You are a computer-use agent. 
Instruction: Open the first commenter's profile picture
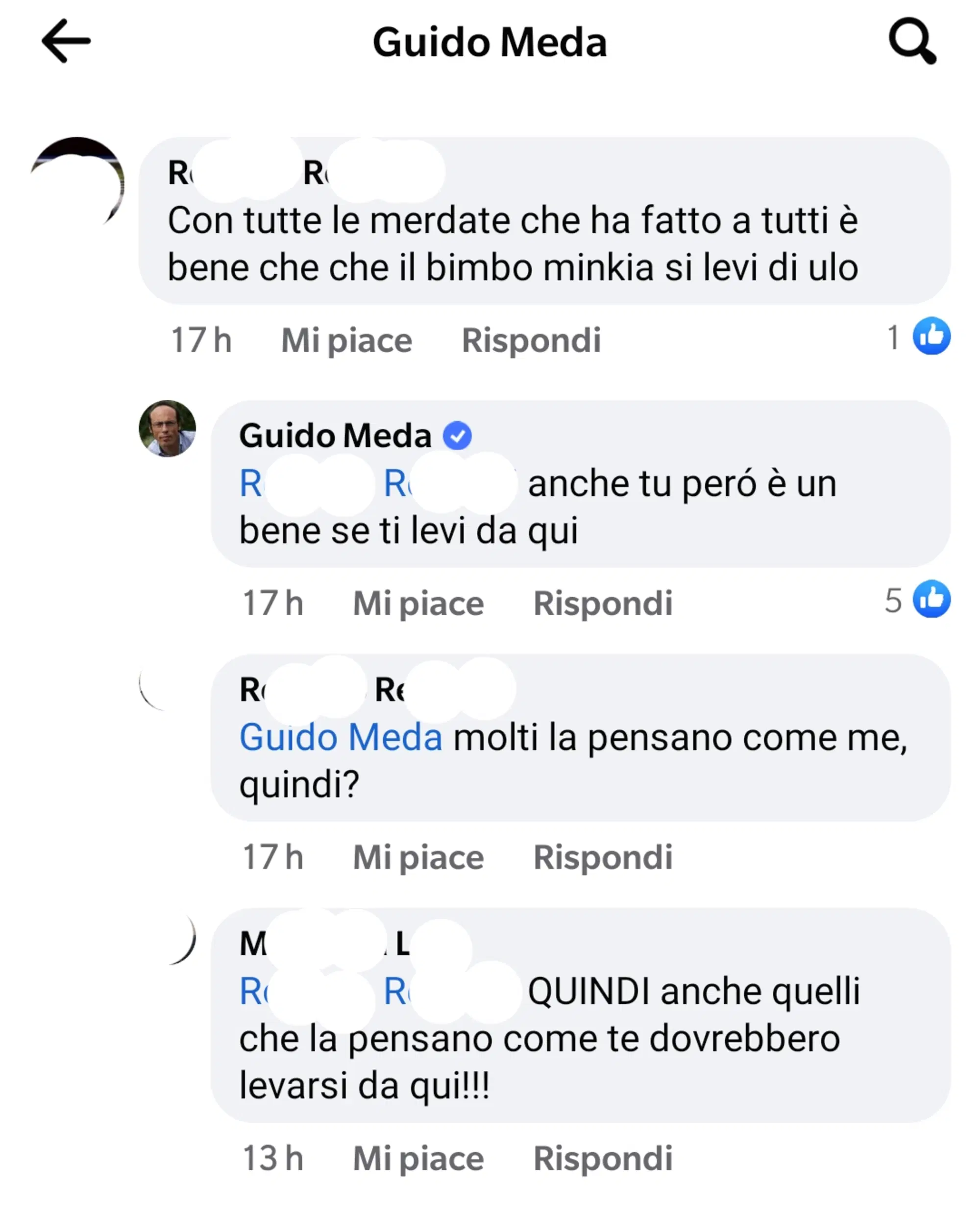(x=77, y=183)
